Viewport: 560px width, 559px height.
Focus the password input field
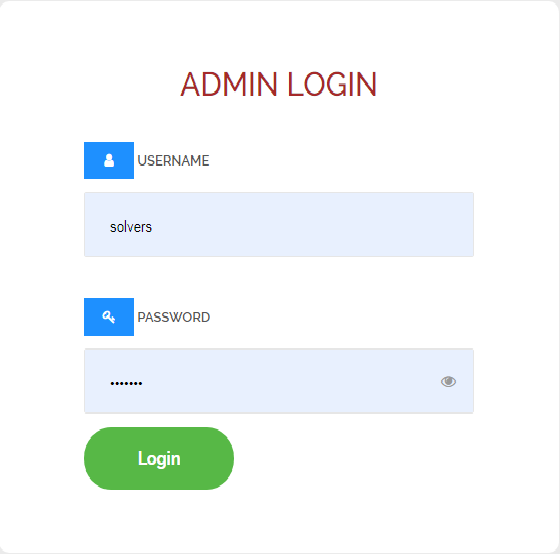point(279,381)
